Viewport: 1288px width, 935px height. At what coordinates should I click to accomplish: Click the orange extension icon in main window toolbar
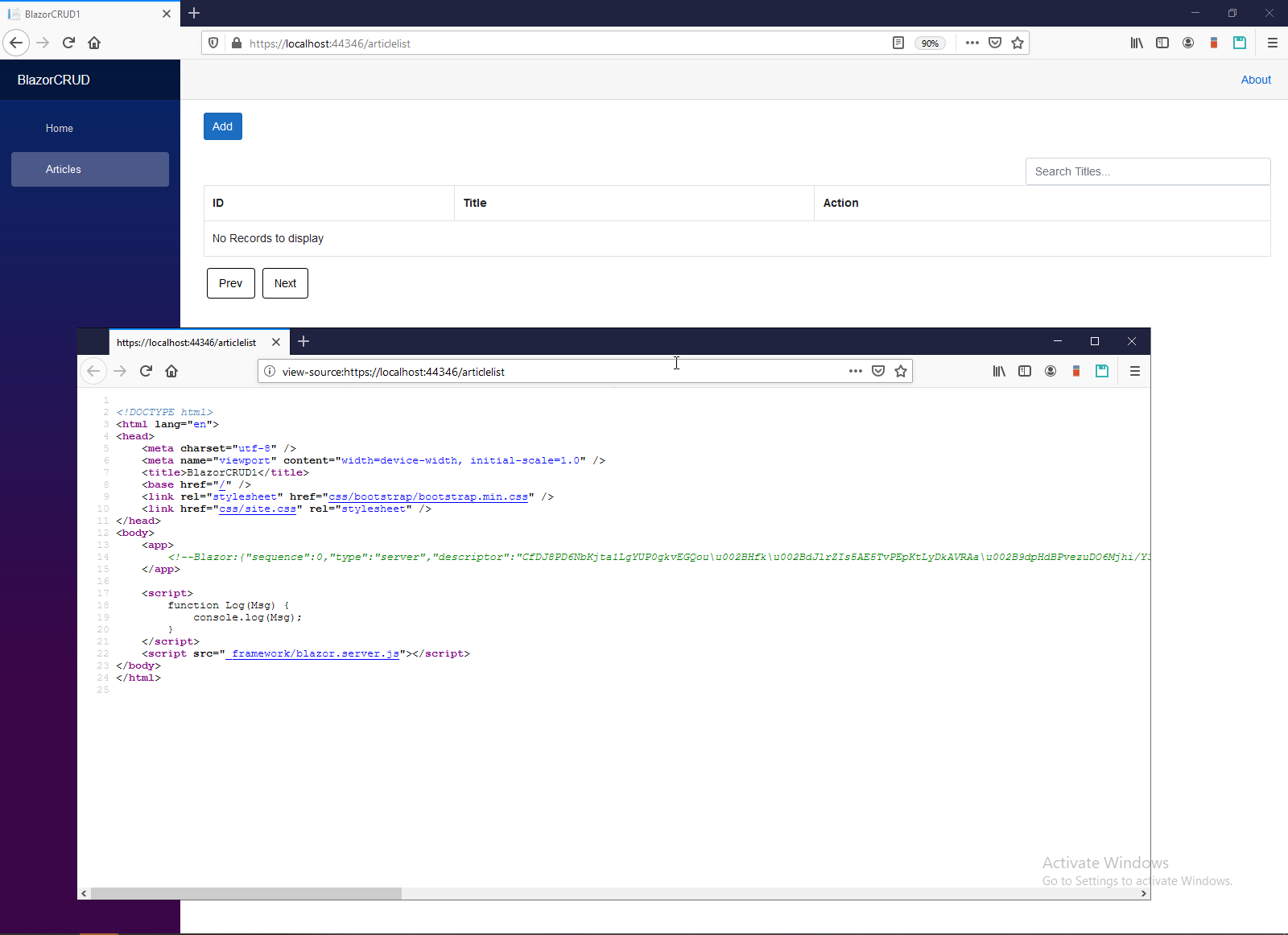click(x=1214, y=43)
